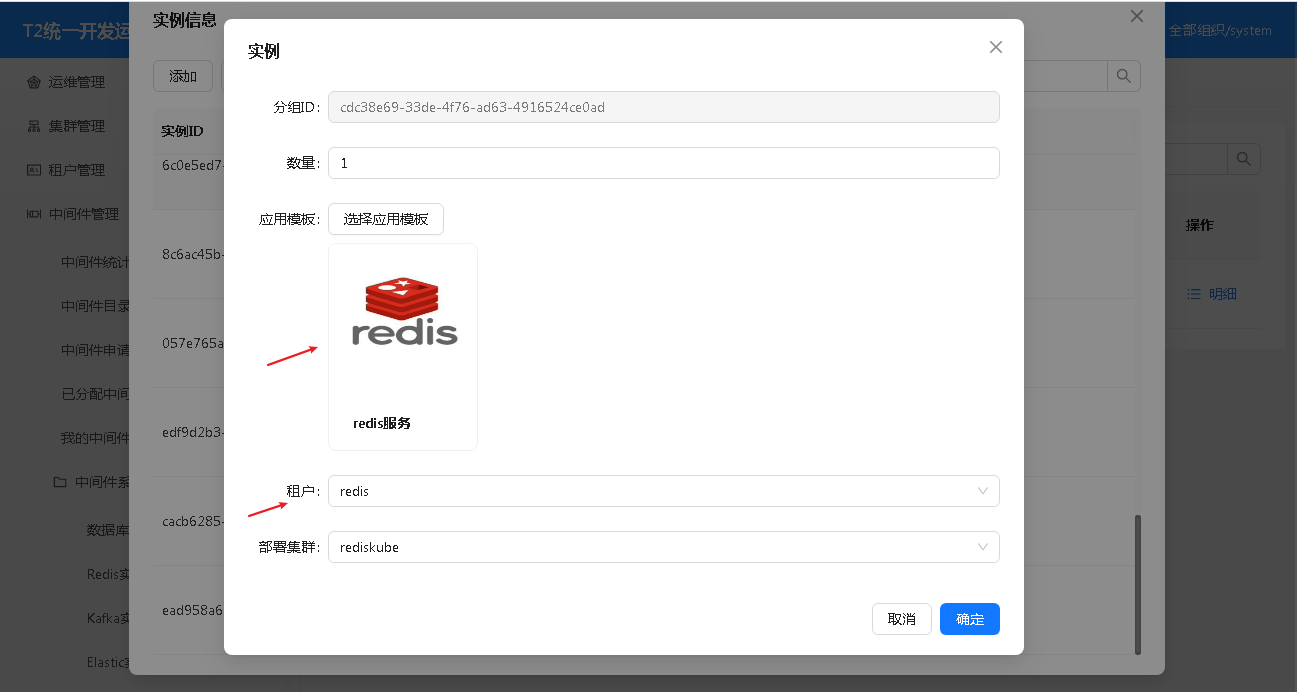The image size is (1297, 692).
Task: Click the 集群管理 sidebar icon
Action: [x=34, y=126]
